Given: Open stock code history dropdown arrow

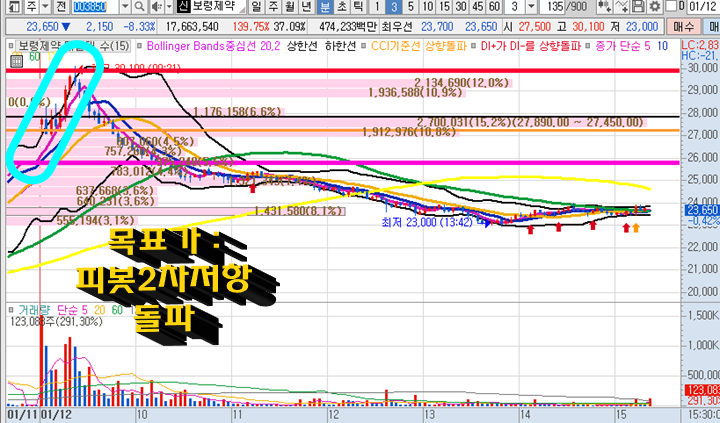Looking at the screenshot, I should pyautogui.click(x=125, y=6).
